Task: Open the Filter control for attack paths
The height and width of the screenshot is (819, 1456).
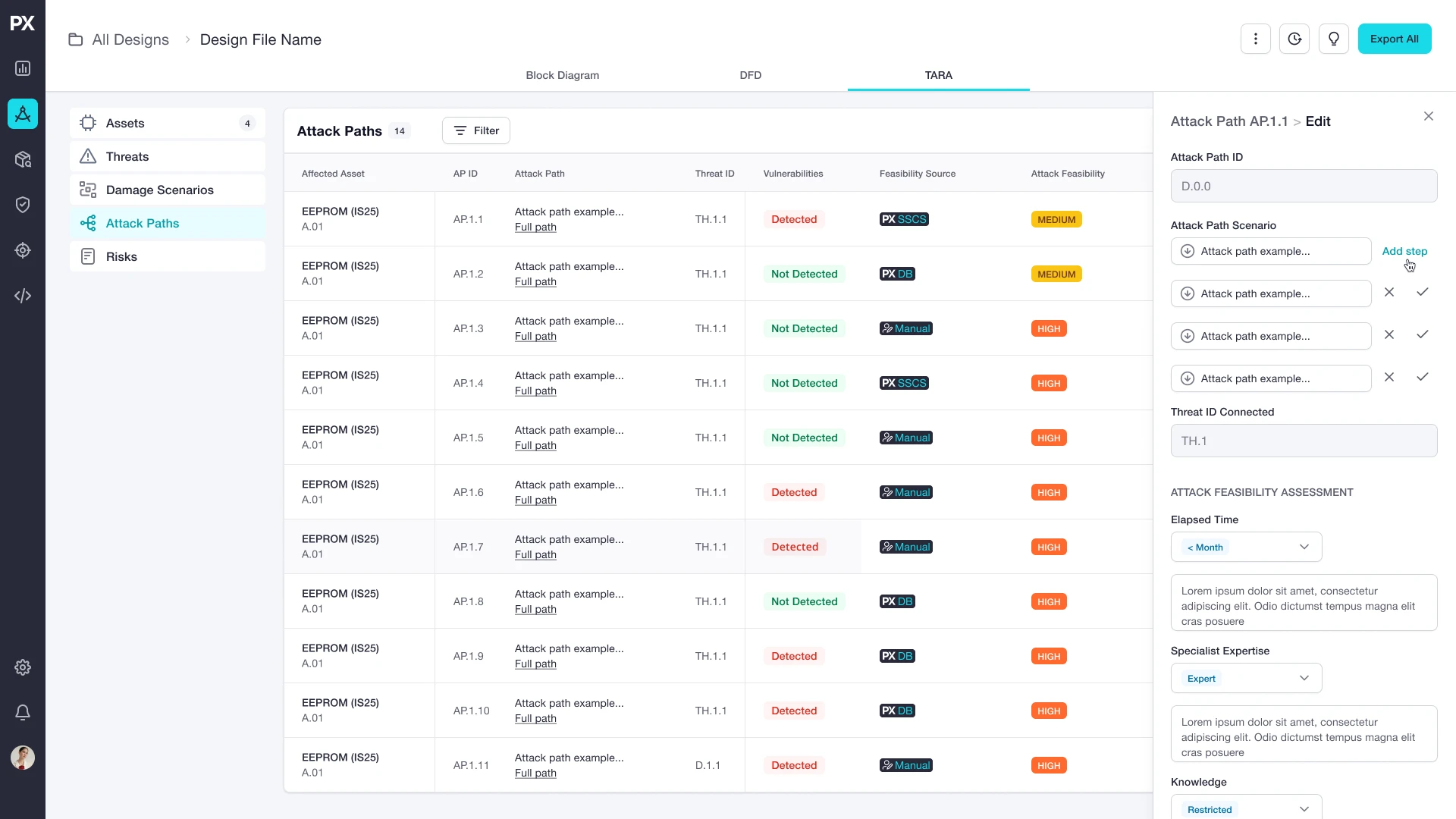Action: pos(476,130)
